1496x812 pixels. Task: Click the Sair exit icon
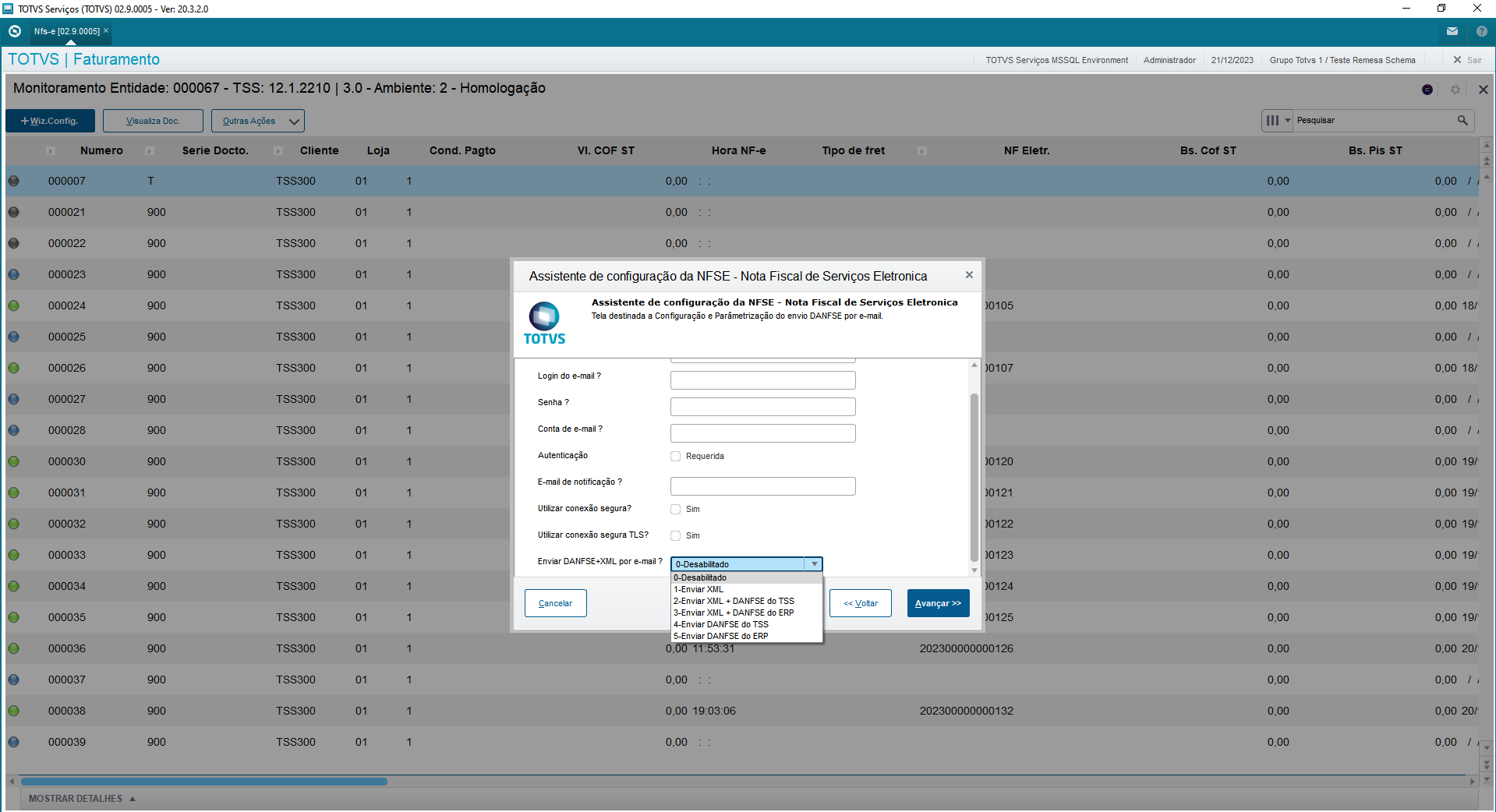pos(1457,60)
